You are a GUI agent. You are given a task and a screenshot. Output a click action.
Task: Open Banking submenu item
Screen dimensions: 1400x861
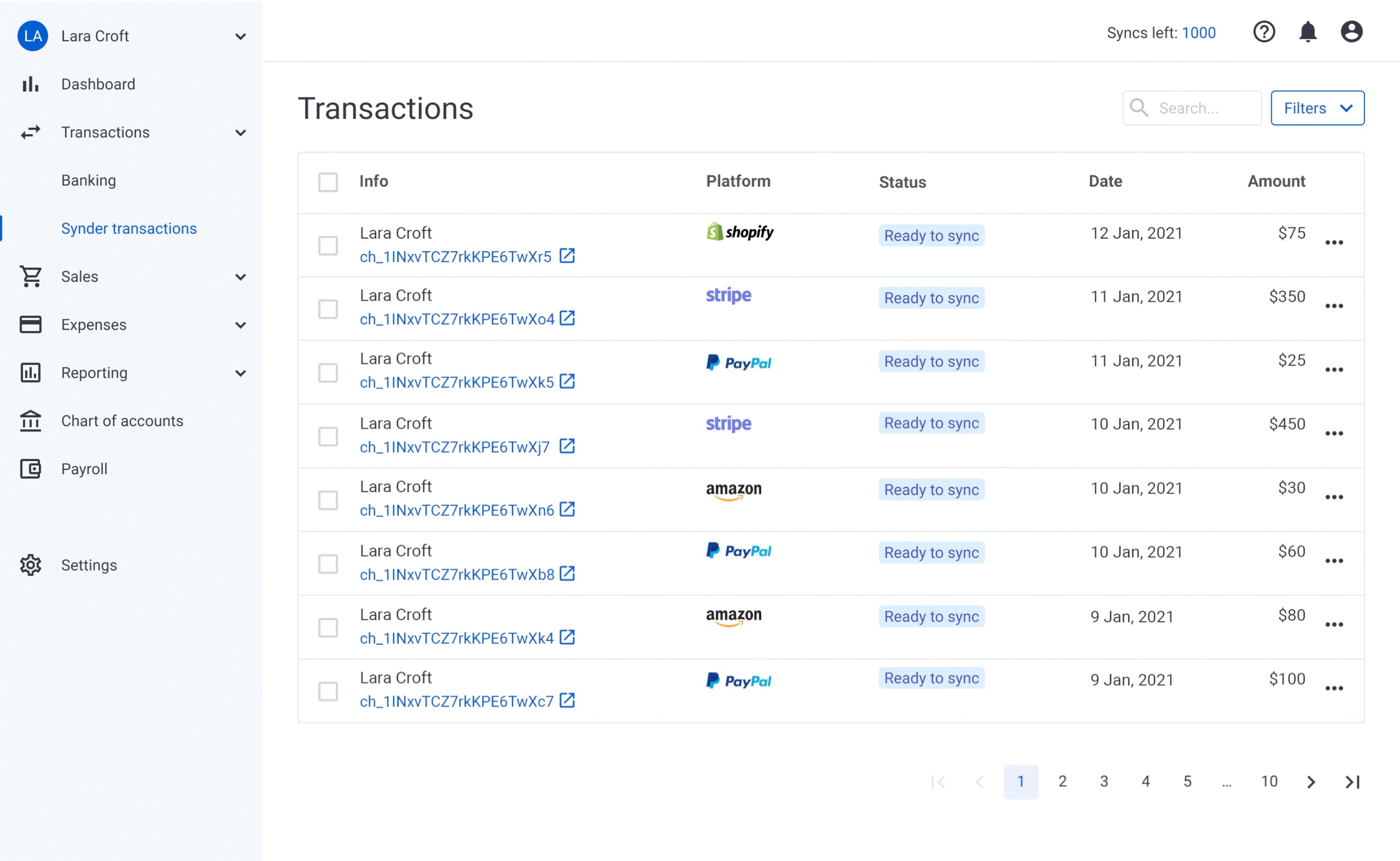(x=89, y=181)
